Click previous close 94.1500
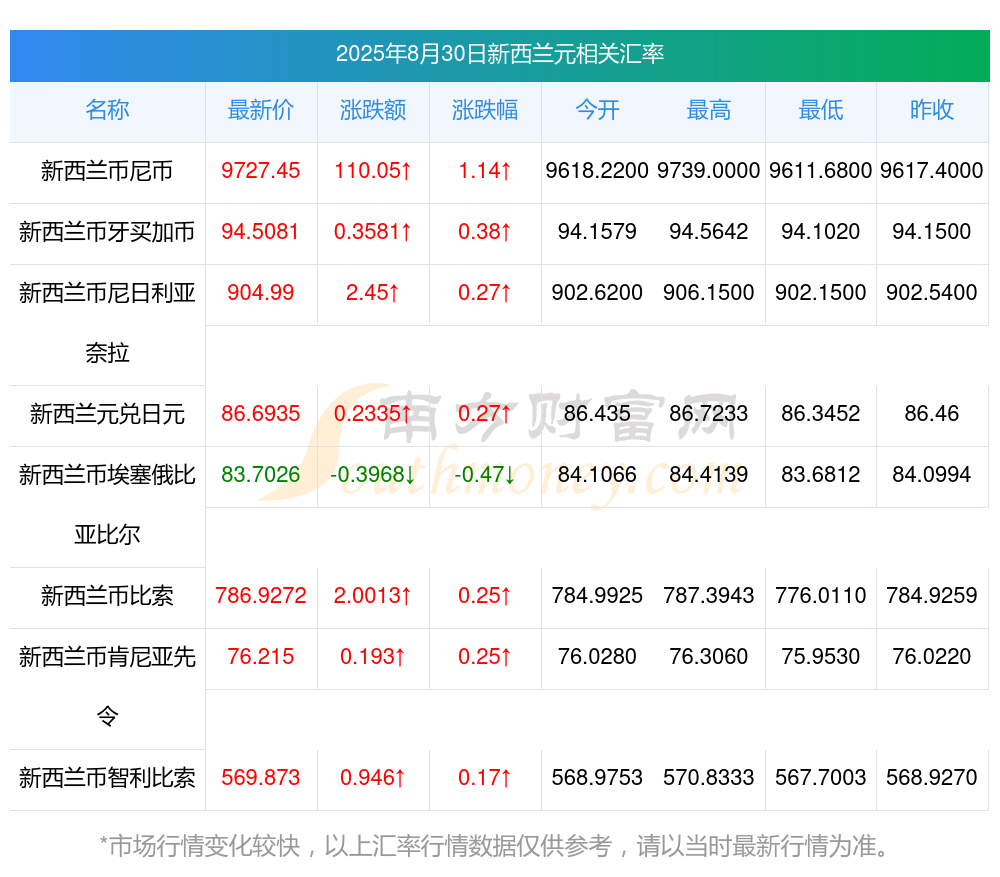Screen dimensions: 1000x877 coord(932,232)
